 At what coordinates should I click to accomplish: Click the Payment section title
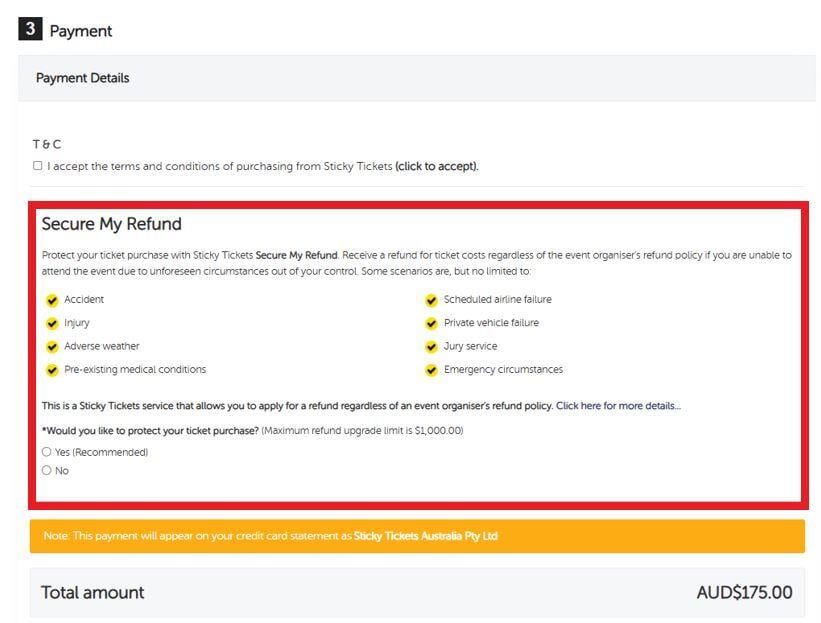(x=81, y=31)
